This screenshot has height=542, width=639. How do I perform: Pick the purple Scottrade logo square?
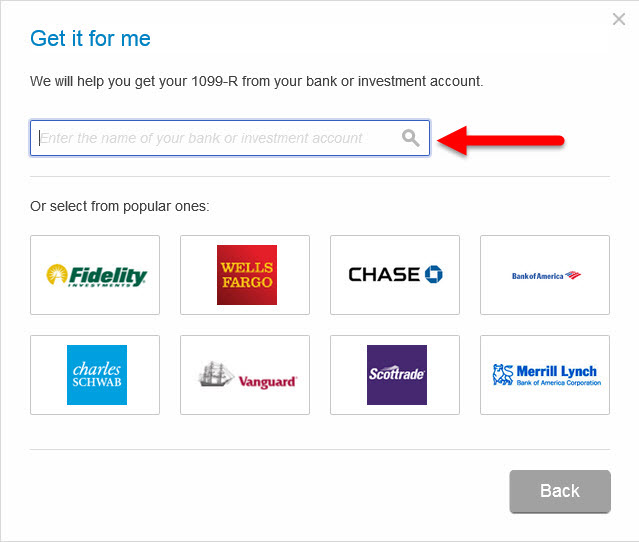pyautogui.click(x=397, y=375)
